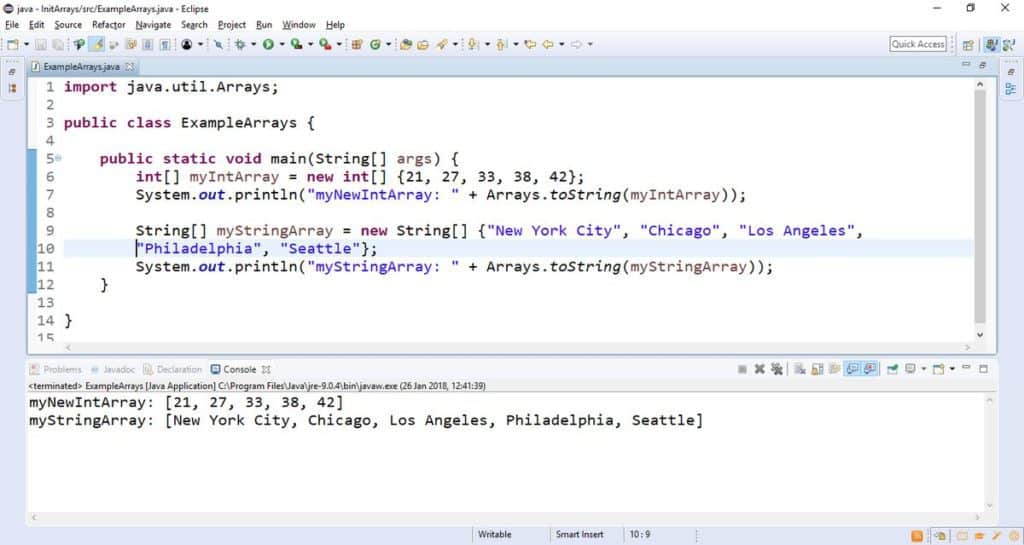Switch to the Javadoc tab
This screenshot has height=545, width=1024.
coord(112,369)
